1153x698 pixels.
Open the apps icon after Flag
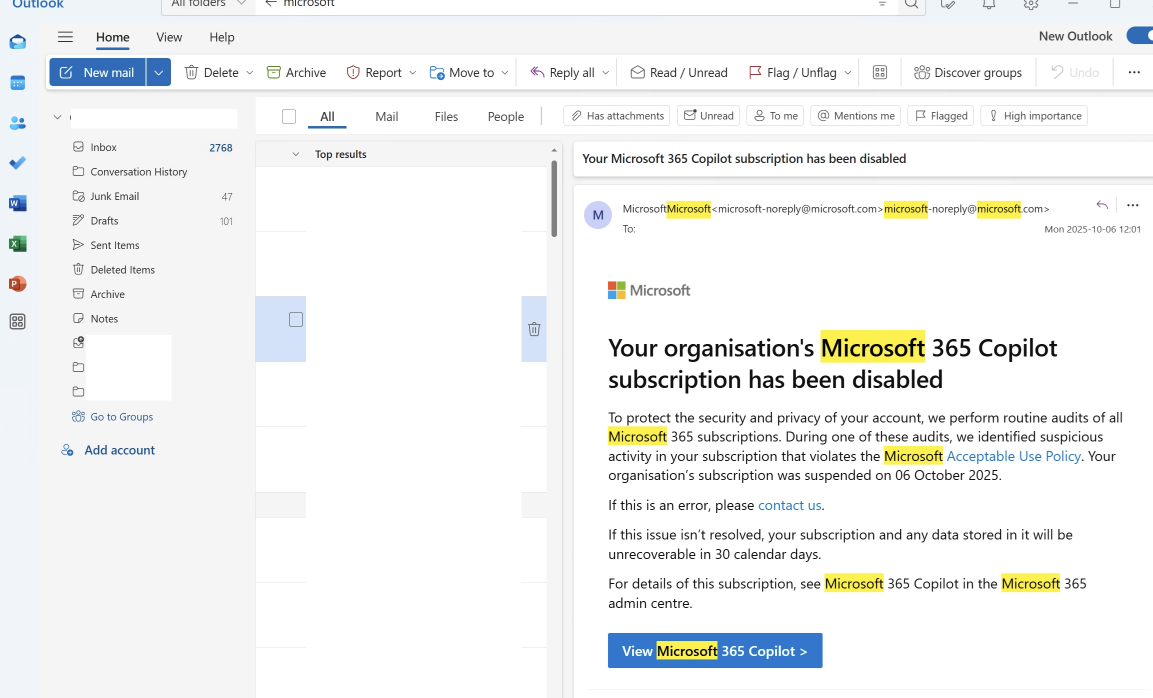[879, 72]
